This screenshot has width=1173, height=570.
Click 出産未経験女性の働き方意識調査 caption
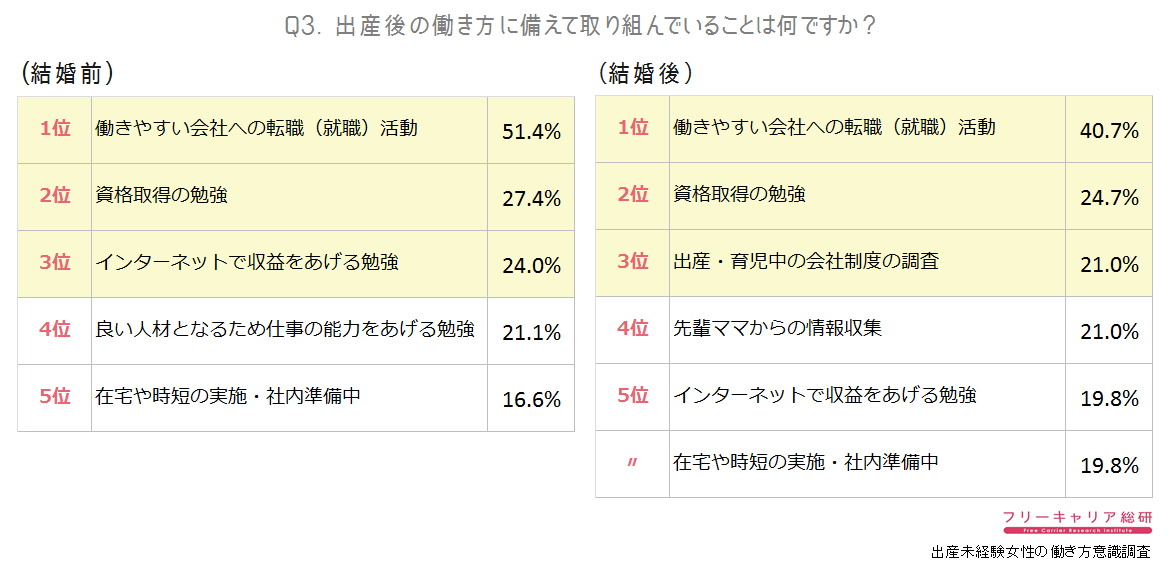pos(1041,553)
